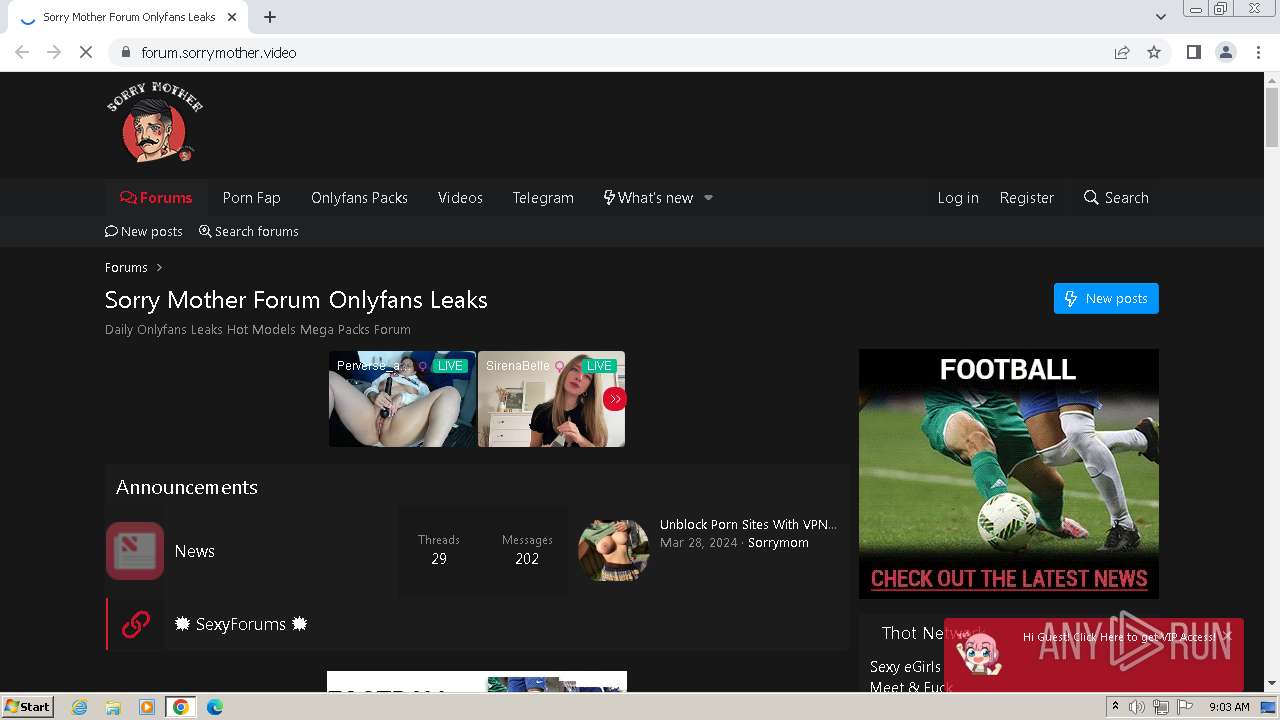The width and height of the screenshot is (1280, 720).
Task: Open the Sorry Mother logo homepage
Action: pos(155,123)
